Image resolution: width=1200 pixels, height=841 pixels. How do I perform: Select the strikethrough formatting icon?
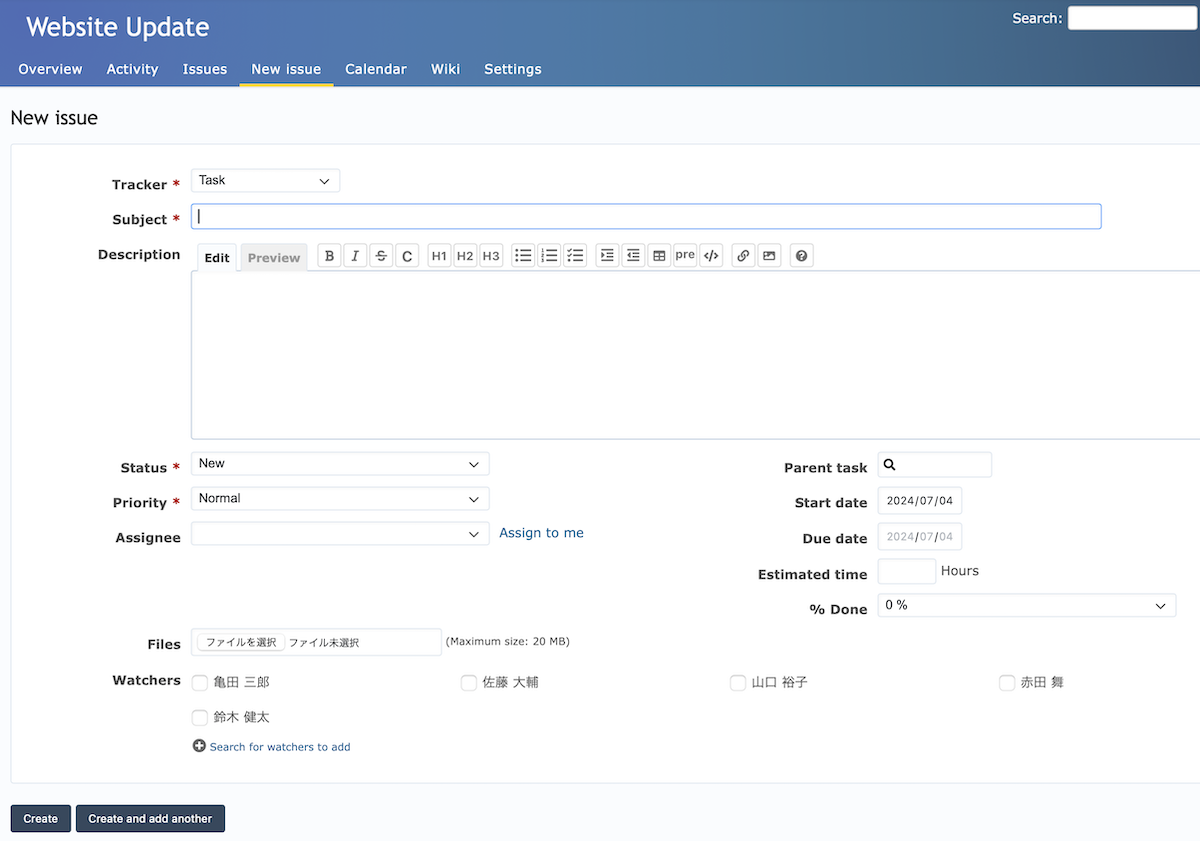coord(381,255)
